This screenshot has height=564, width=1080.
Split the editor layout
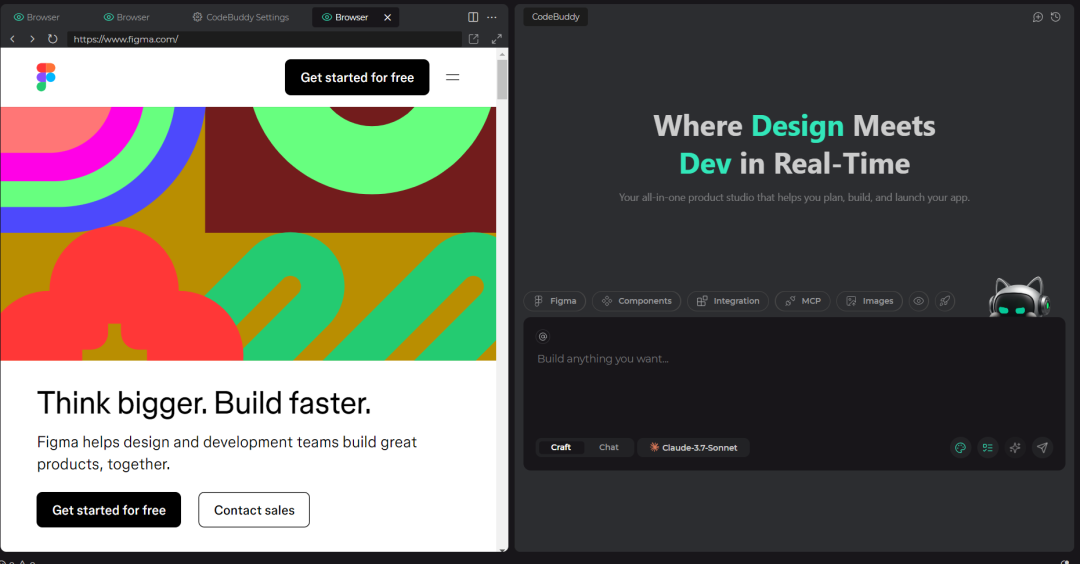pos(473,17)
